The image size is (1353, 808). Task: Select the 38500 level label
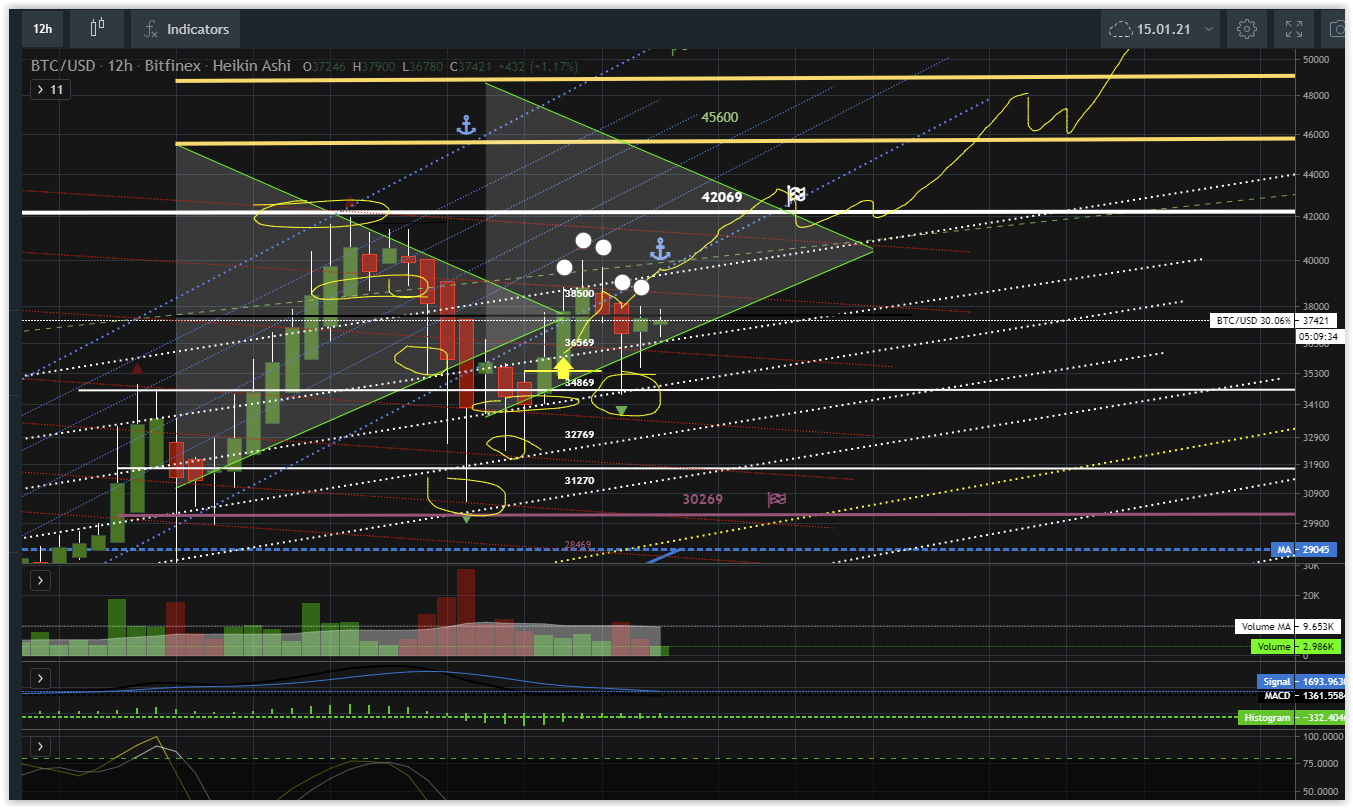click(x=579, y=294)
